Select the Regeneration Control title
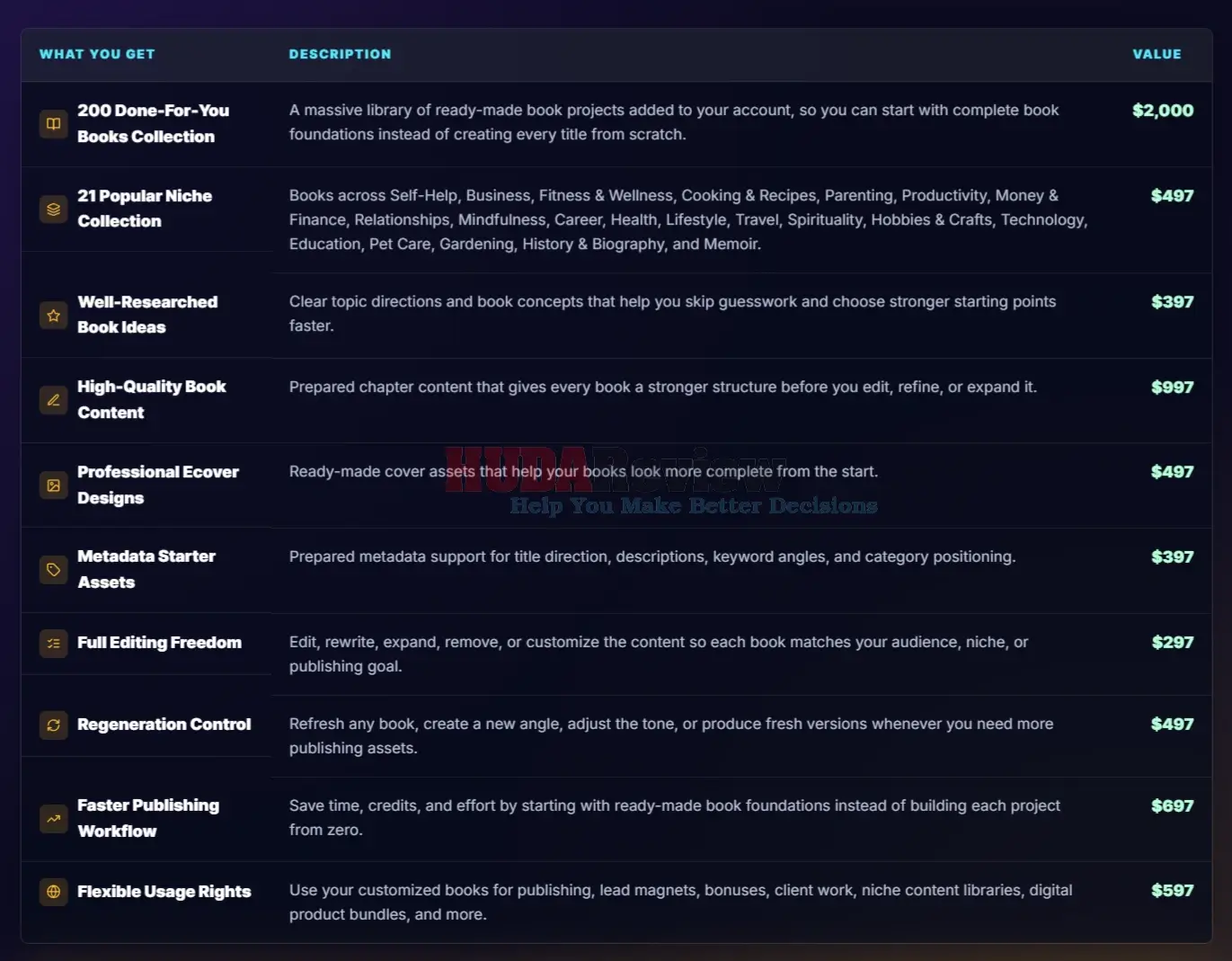1232x961 pixels. 164,725
